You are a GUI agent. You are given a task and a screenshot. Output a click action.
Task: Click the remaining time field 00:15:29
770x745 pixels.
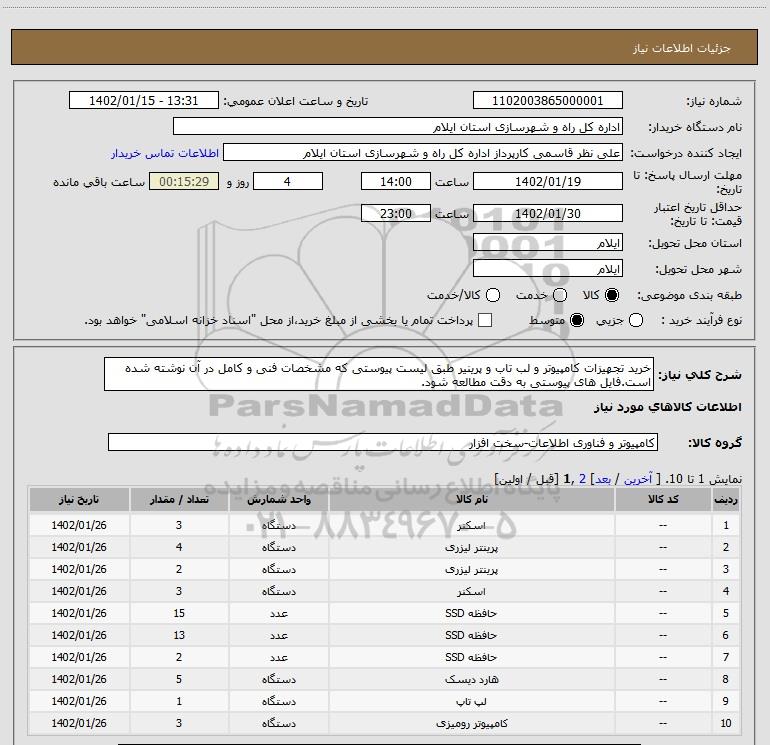point(184,182)
